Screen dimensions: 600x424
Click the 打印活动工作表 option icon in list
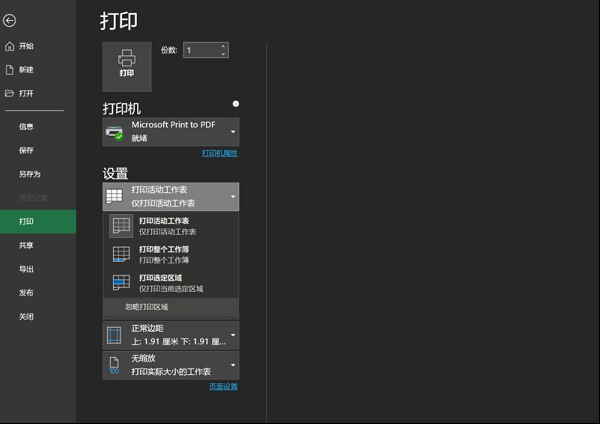click(121, 226)
